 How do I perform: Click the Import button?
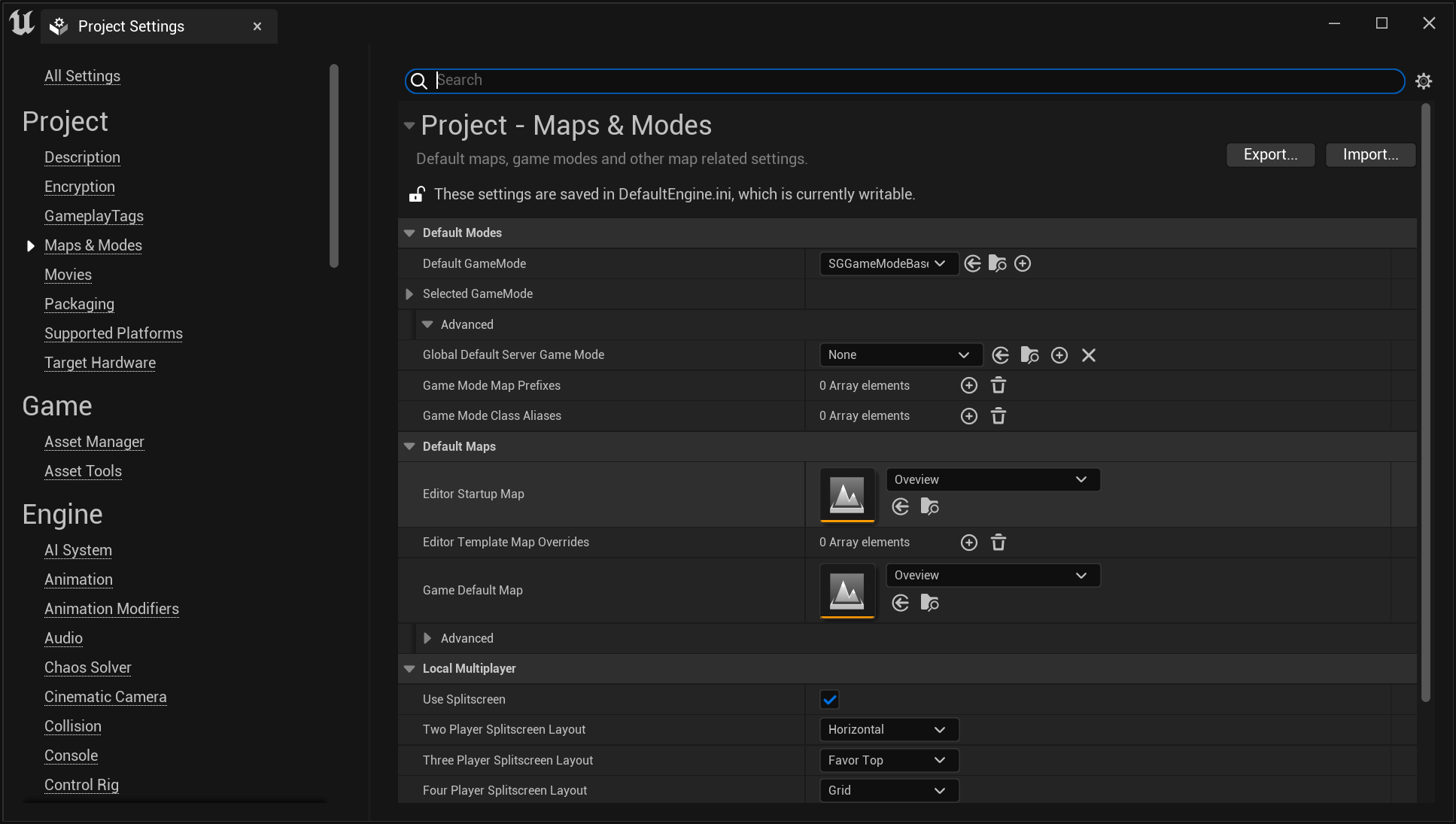(x=1369, y=154)
